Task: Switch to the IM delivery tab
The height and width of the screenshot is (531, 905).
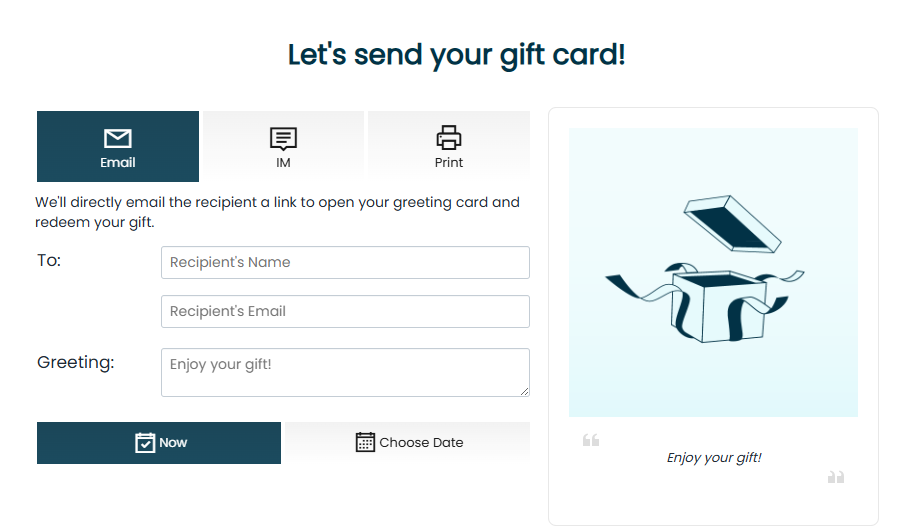Action: click(284, 147)
